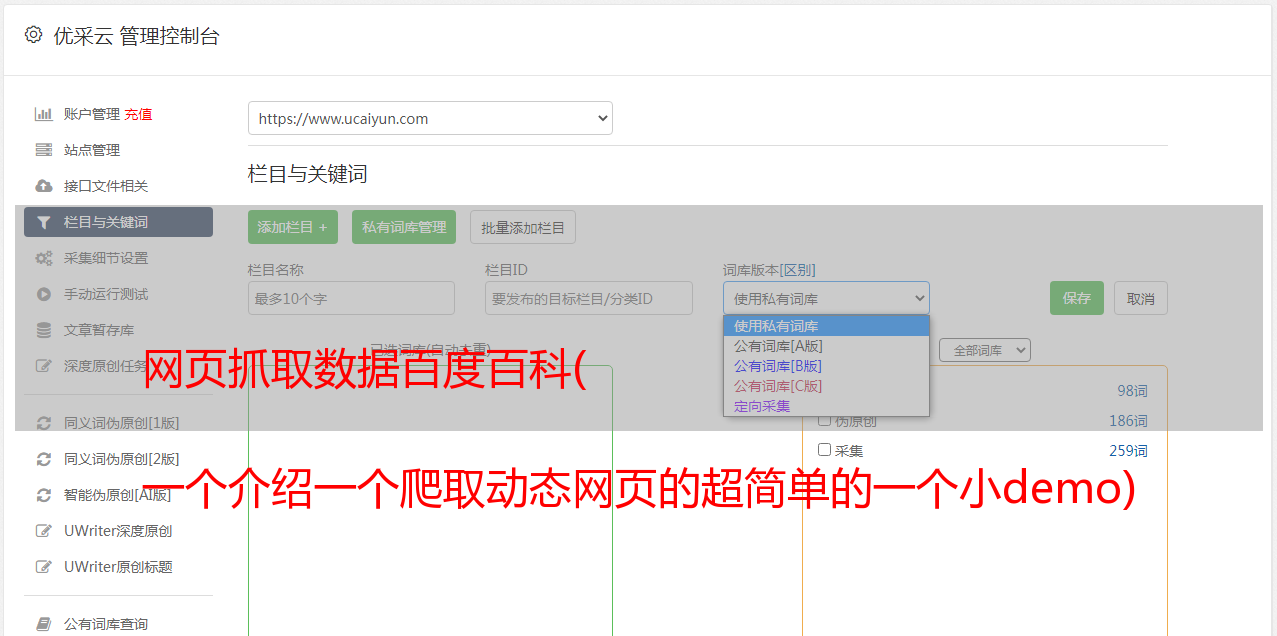Image resolution: width=1277 pixels, height=636 pixels.
Task: Focus the 栏目名称 input field
Action: 351,298
